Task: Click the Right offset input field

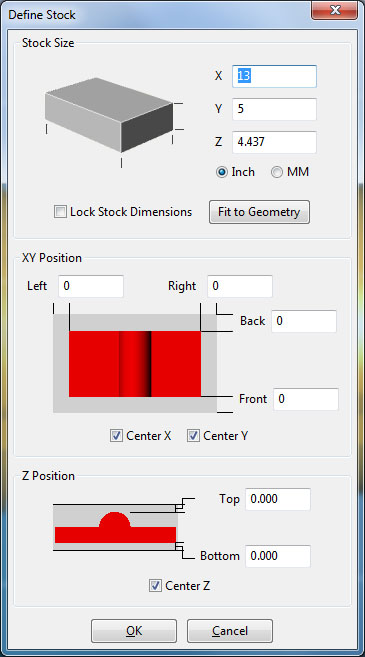Action: [x=240, y=286]
